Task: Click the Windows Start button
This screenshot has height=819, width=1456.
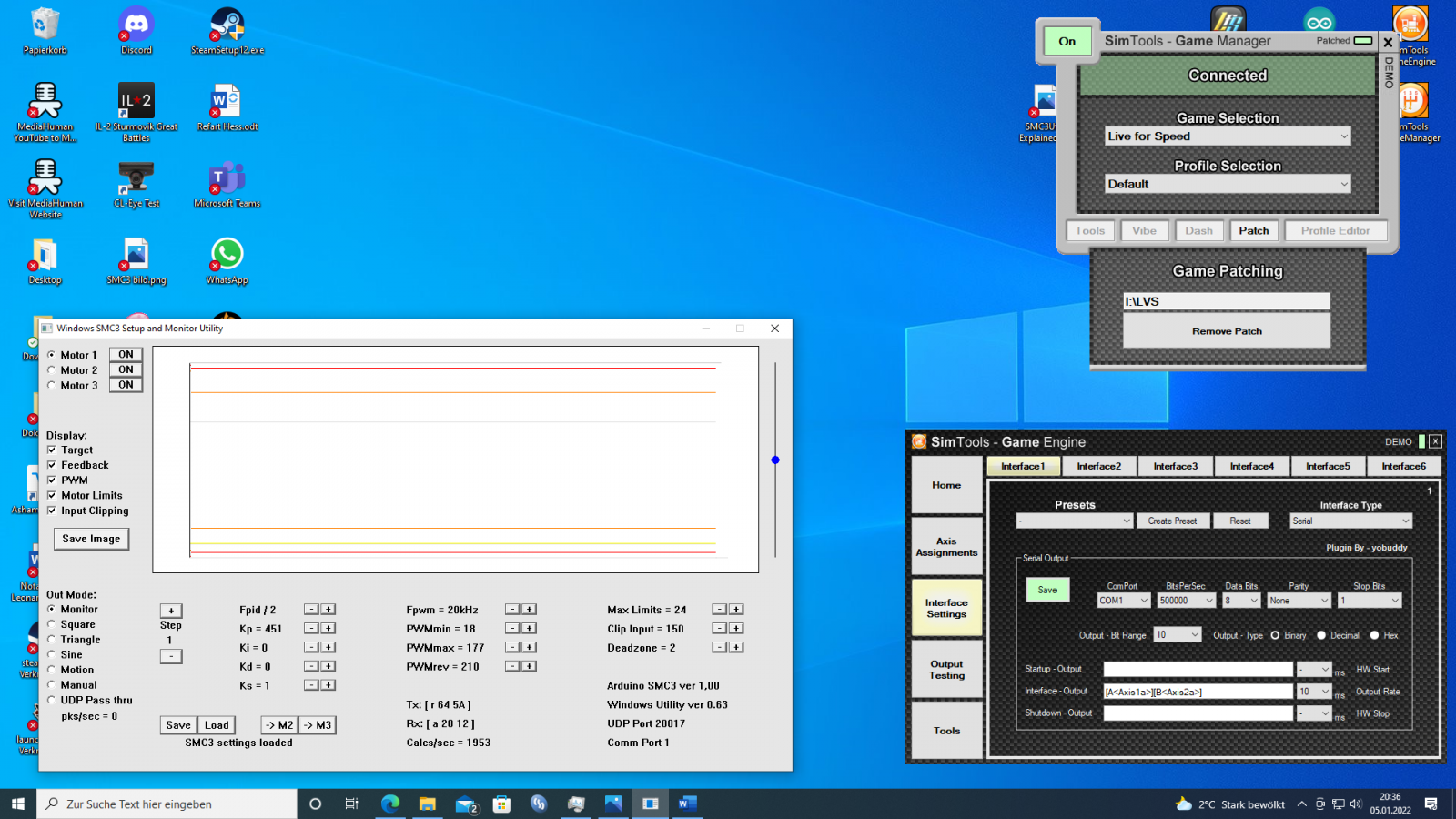Action: coord(18,804)
